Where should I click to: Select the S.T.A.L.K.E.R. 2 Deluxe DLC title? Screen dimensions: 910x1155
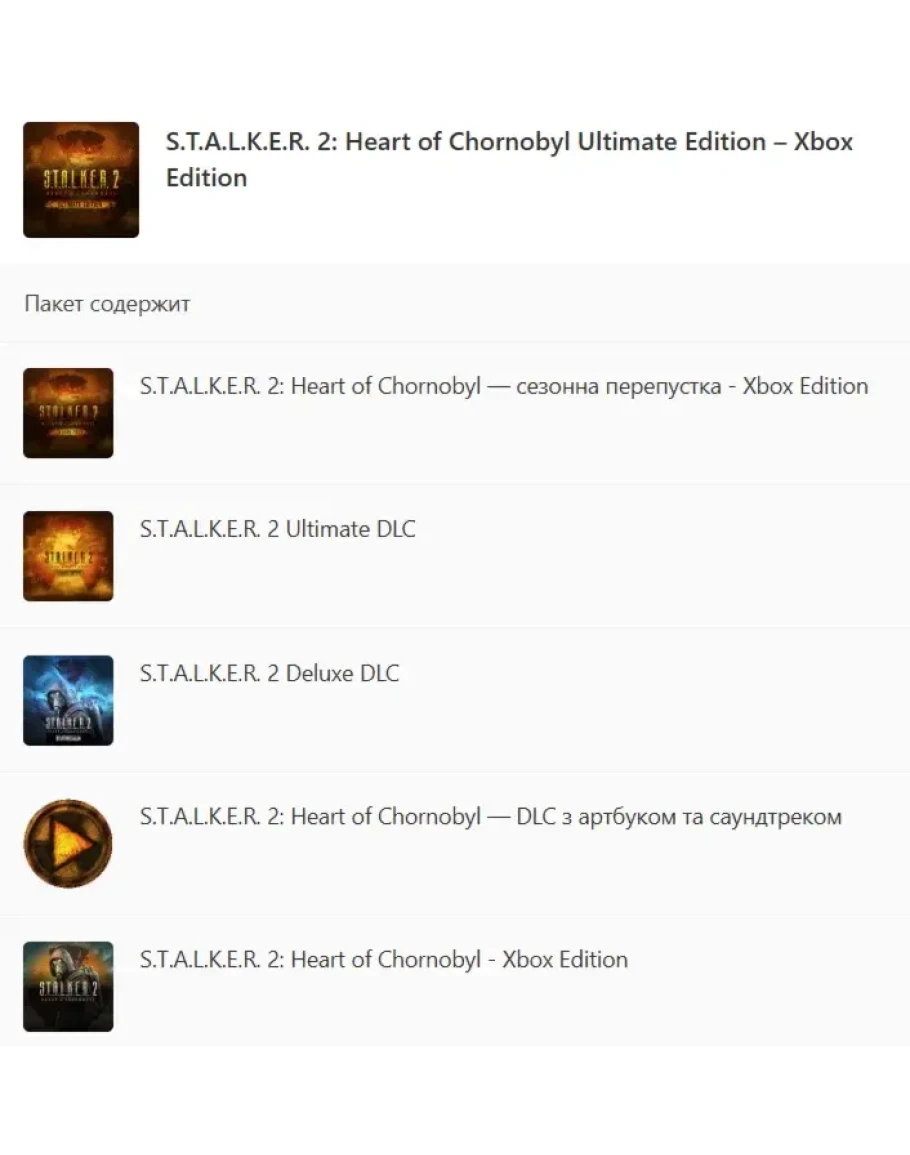coord(270,673)
